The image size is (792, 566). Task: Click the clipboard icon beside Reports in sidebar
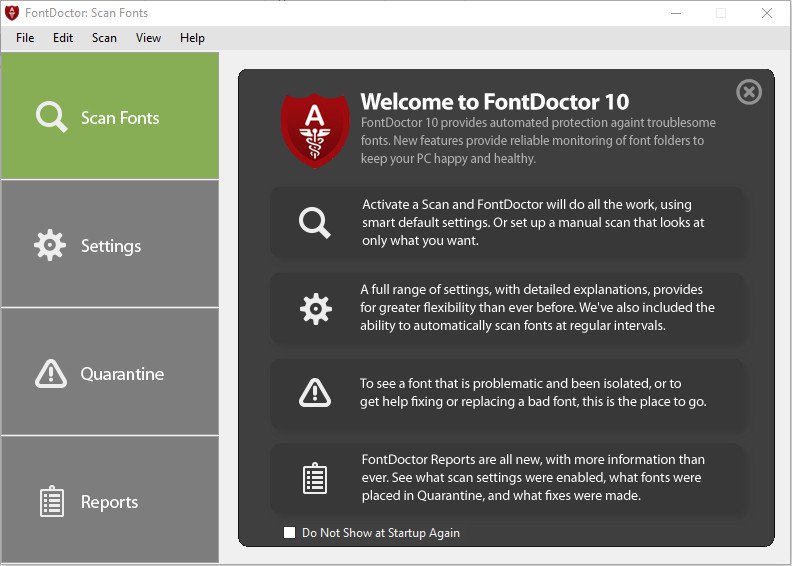(x=52, y=501)
